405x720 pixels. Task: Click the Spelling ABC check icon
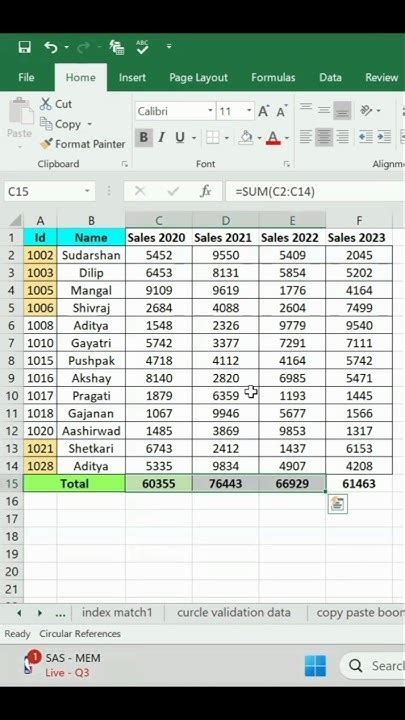pos(142,47)
